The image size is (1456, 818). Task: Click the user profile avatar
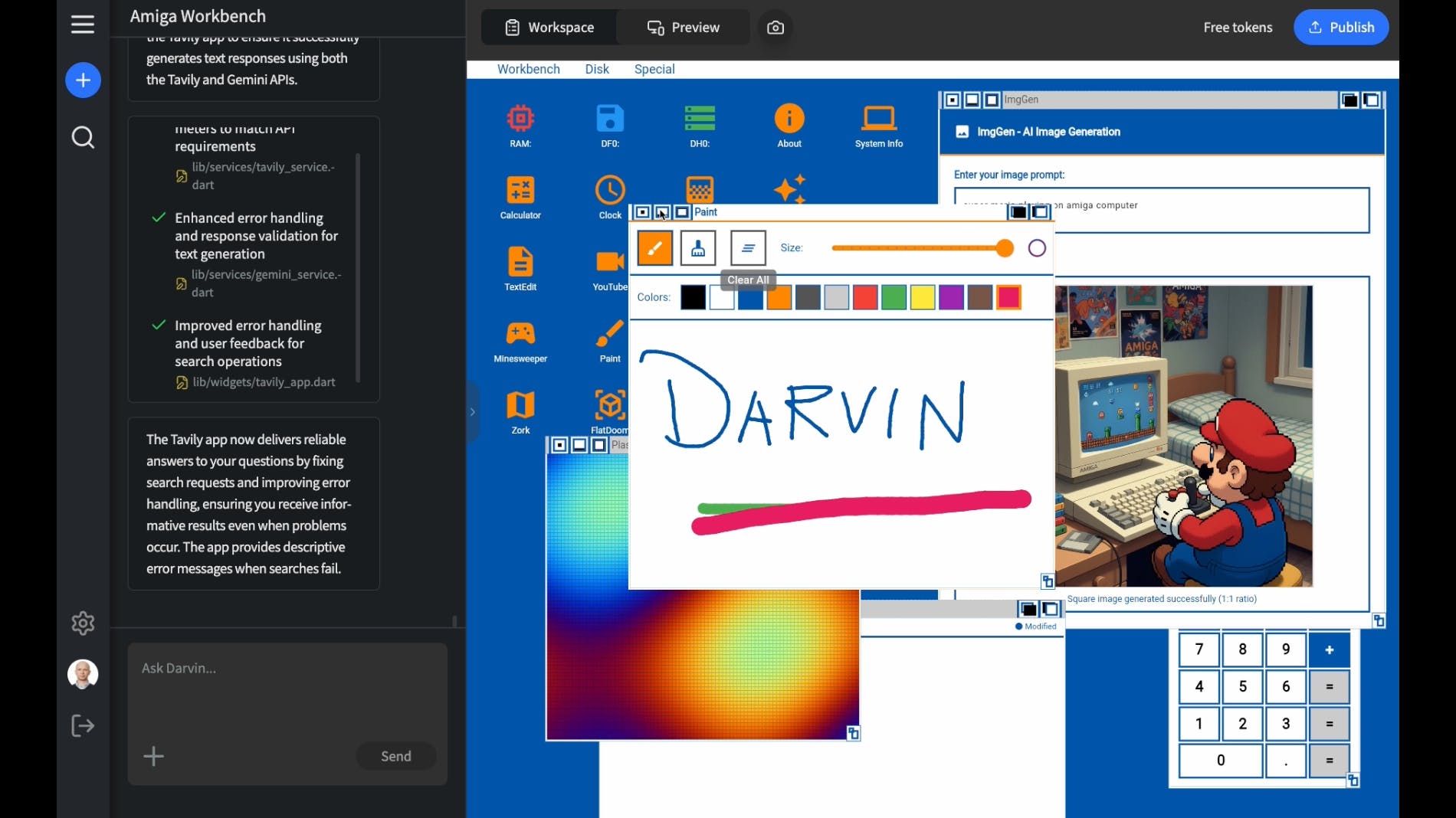tap(83, 675)
